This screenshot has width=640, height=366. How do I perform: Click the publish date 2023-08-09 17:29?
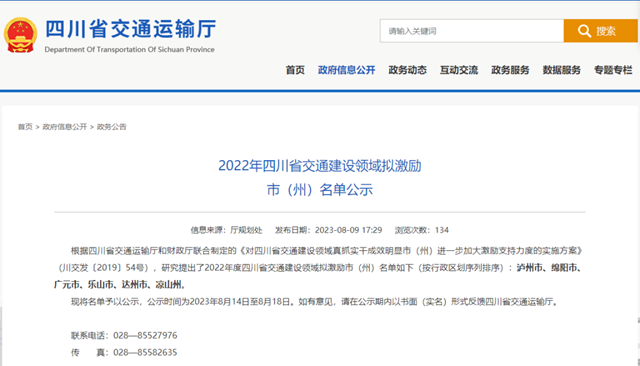click(349, 230)
